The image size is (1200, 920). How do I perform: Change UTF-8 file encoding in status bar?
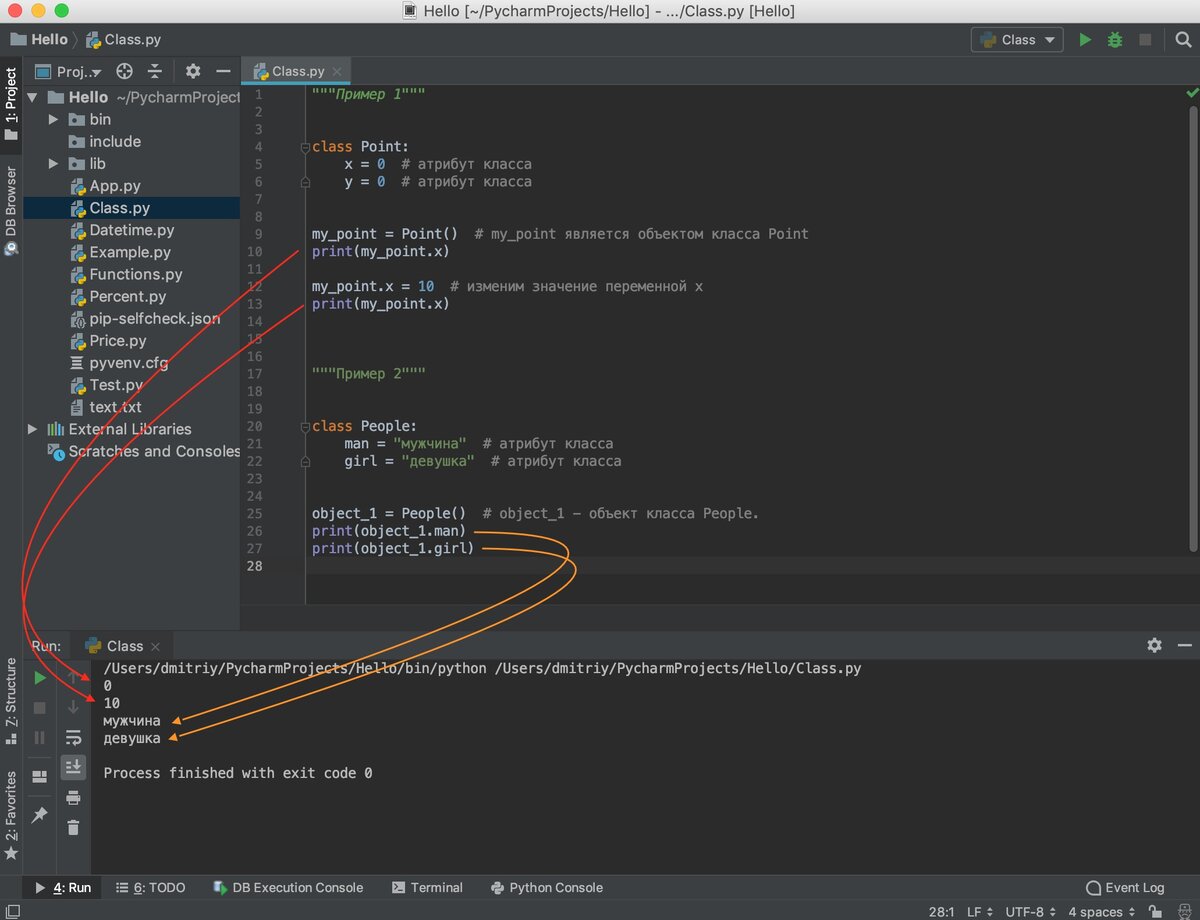point(1030,911)
